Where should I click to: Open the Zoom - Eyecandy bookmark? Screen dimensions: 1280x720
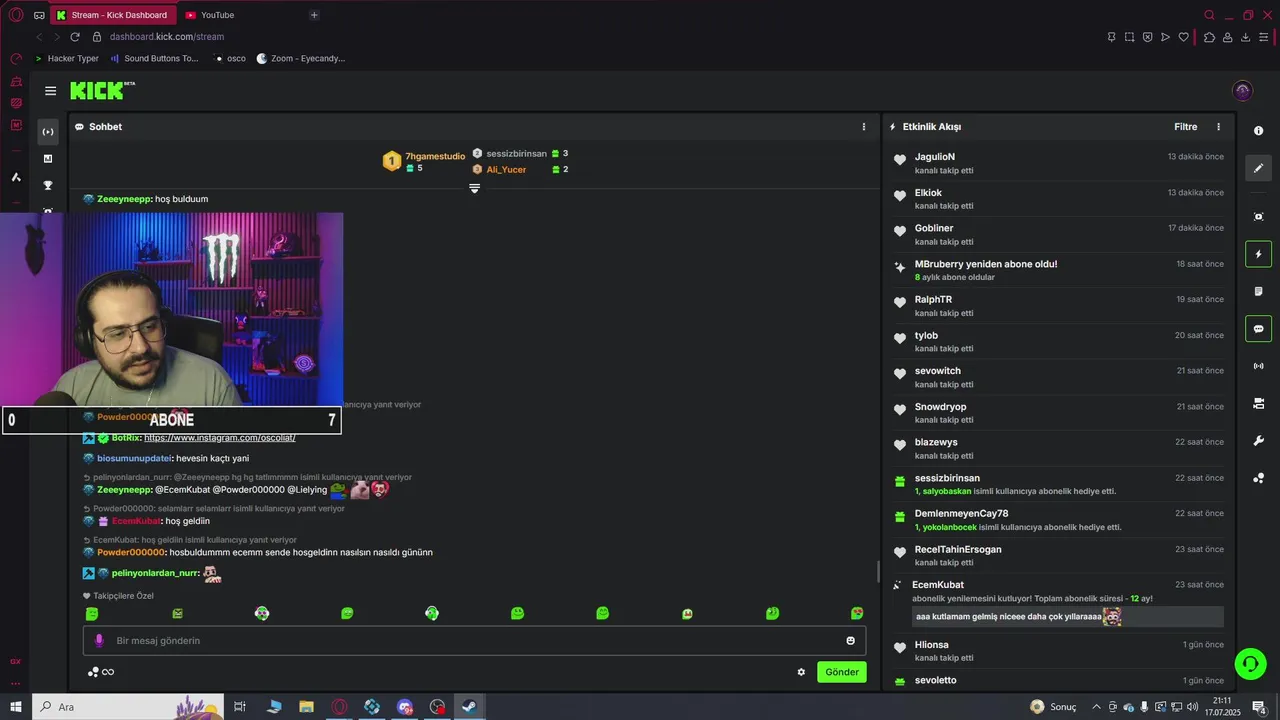click(x=301, y=58)
